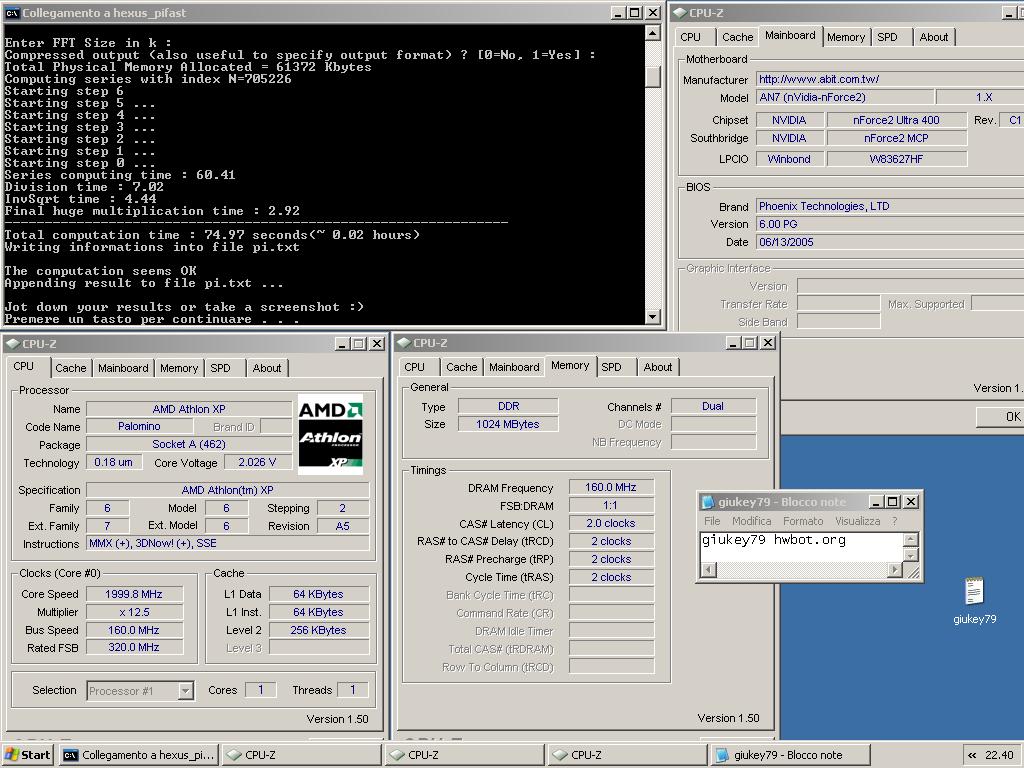Click the 256 KBytes Level 2 cache value
The width and height of the screenshot is (1024, 768).
tap(319, 630)
